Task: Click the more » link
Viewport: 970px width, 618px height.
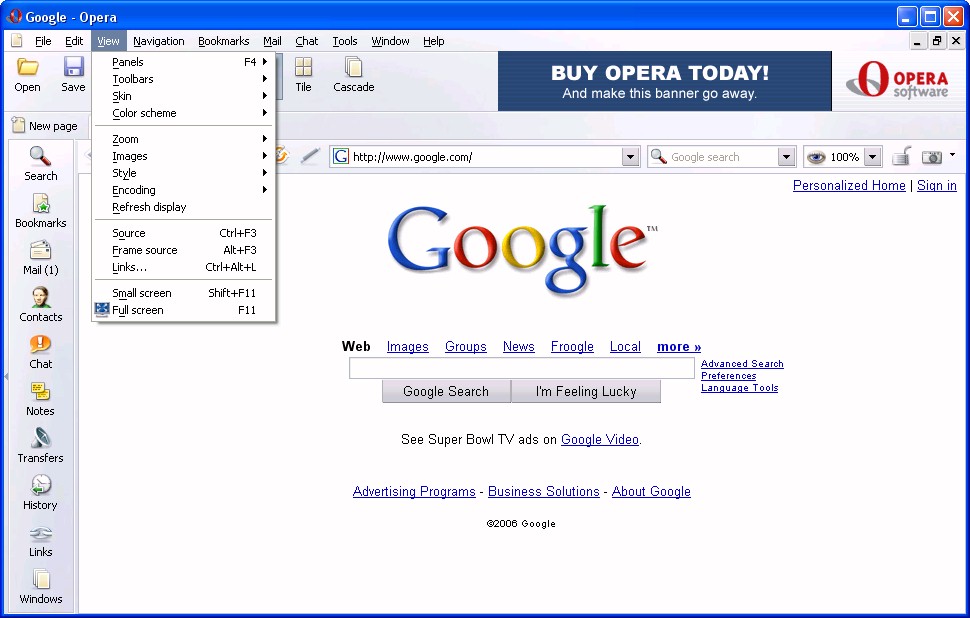Action: [679, 346]
